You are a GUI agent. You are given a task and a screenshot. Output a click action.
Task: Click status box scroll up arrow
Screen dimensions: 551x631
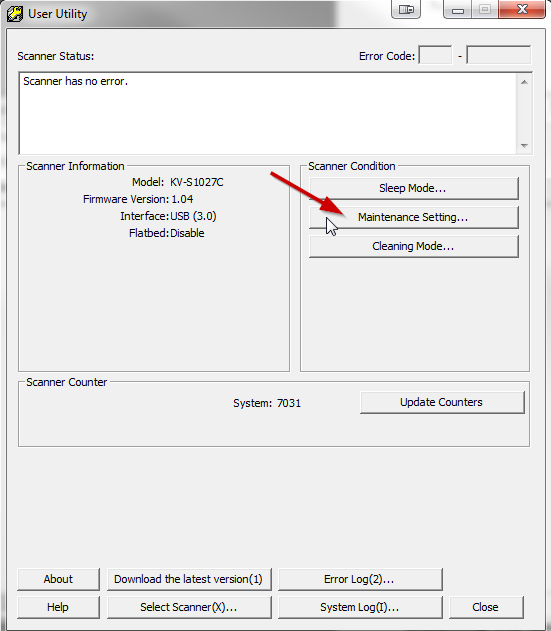524,82
